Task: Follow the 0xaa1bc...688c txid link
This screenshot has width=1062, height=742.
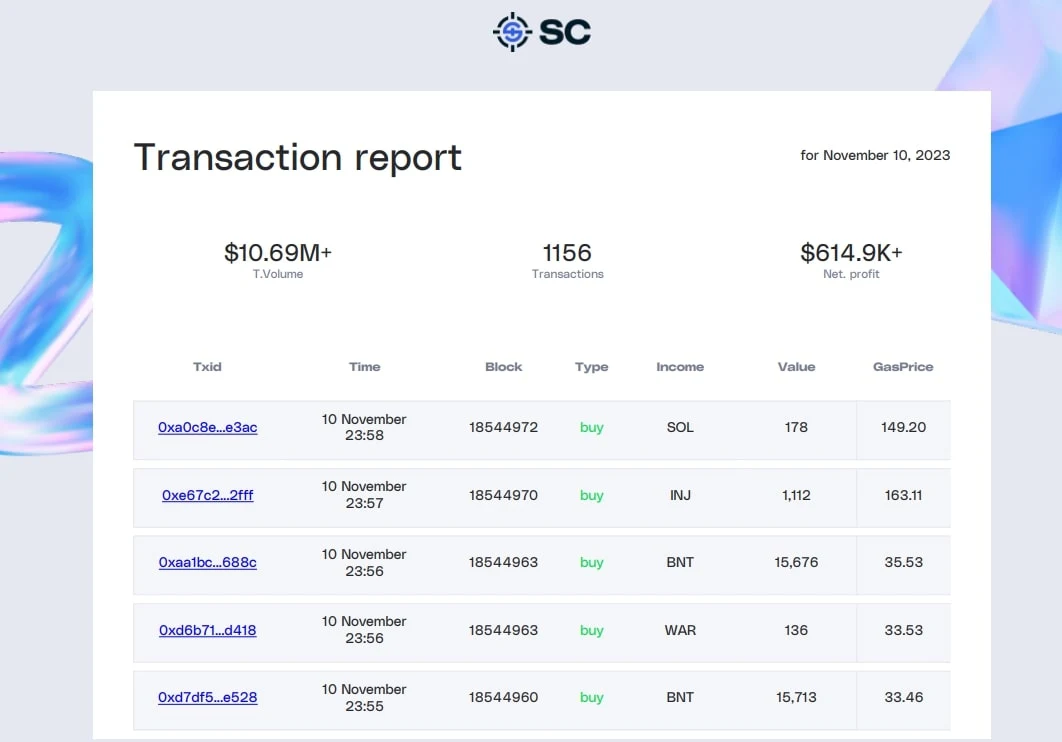Action: [x=207, y=562]
